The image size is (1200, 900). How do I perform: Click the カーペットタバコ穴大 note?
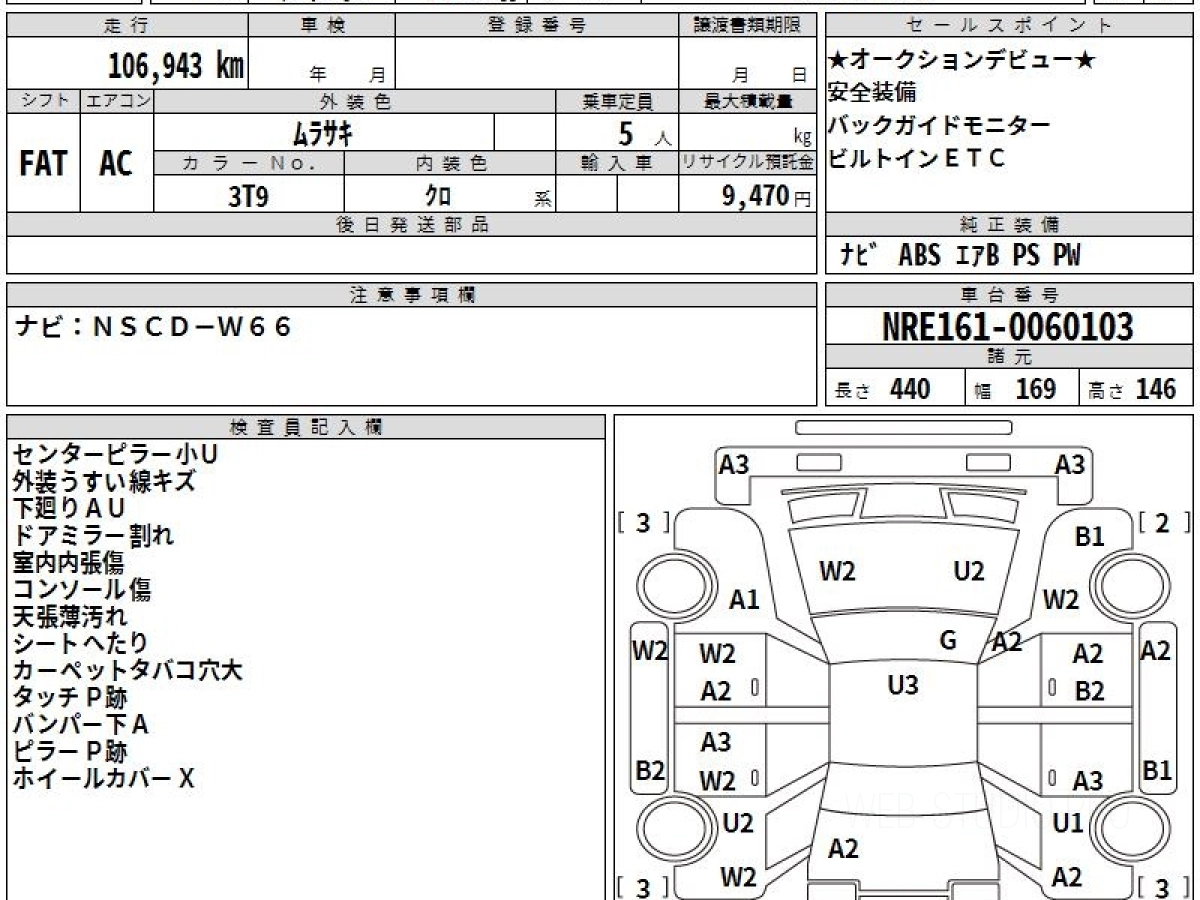(128, 670)
